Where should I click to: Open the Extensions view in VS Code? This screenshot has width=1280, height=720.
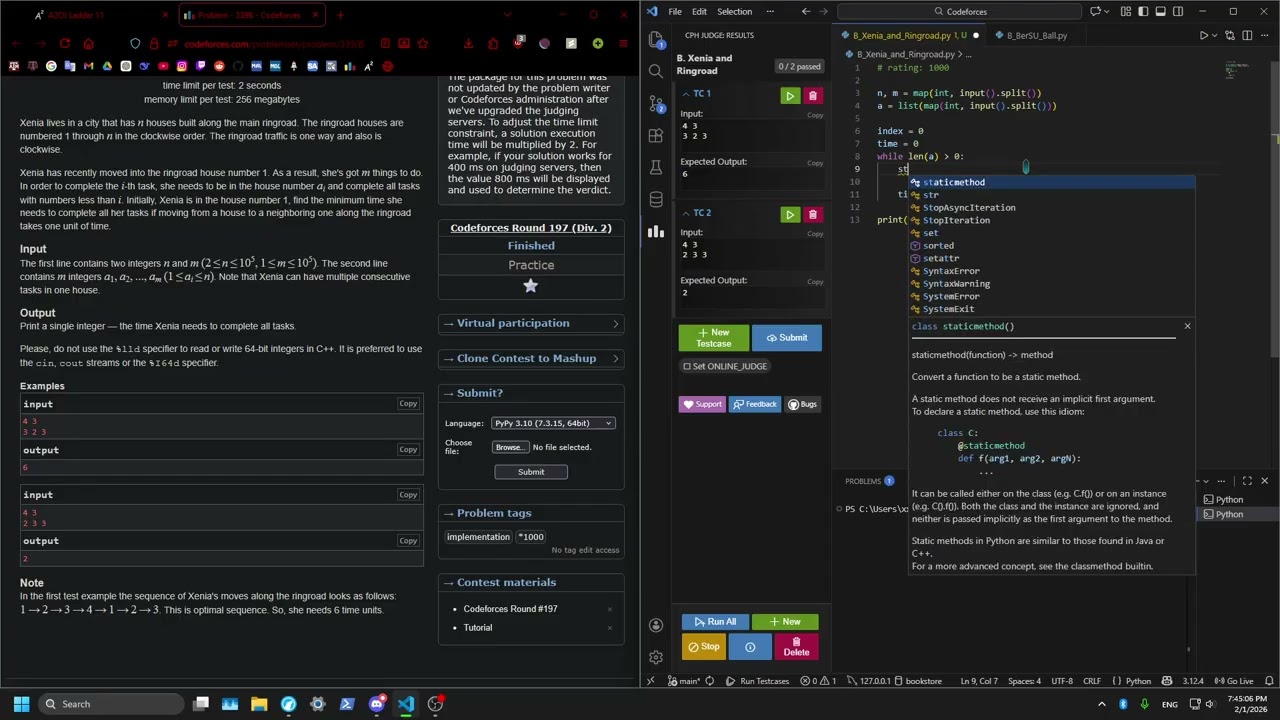[656, 135]
